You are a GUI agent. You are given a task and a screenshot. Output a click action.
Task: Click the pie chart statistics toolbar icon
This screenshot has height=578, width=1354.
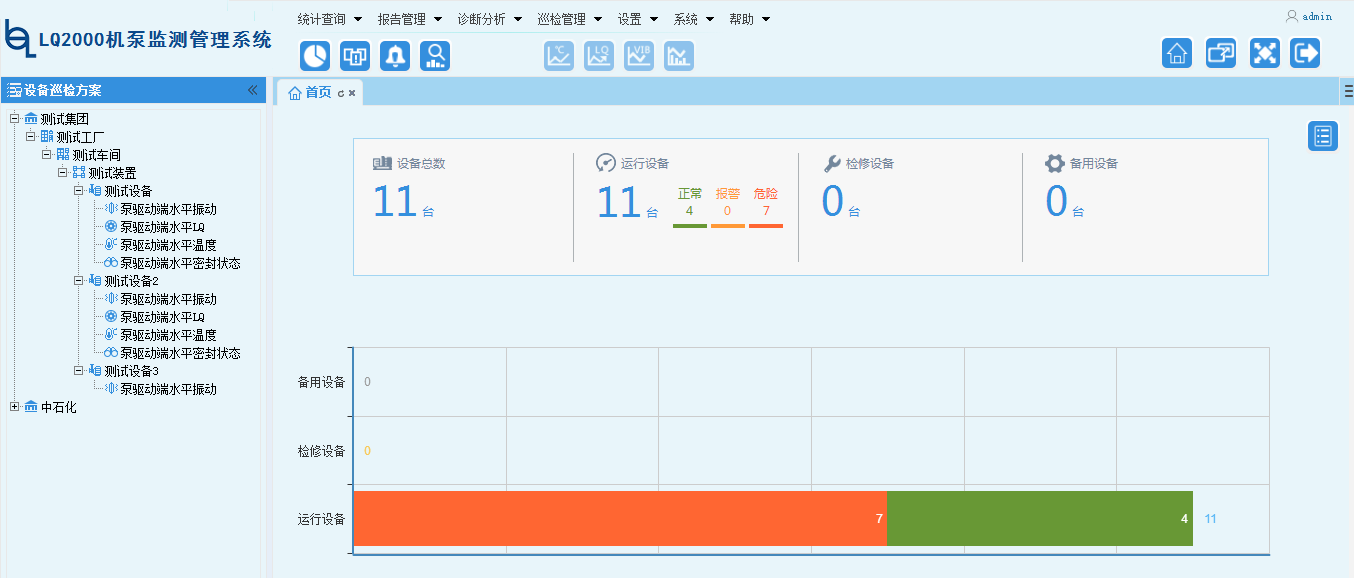click(x=315, y=56)
